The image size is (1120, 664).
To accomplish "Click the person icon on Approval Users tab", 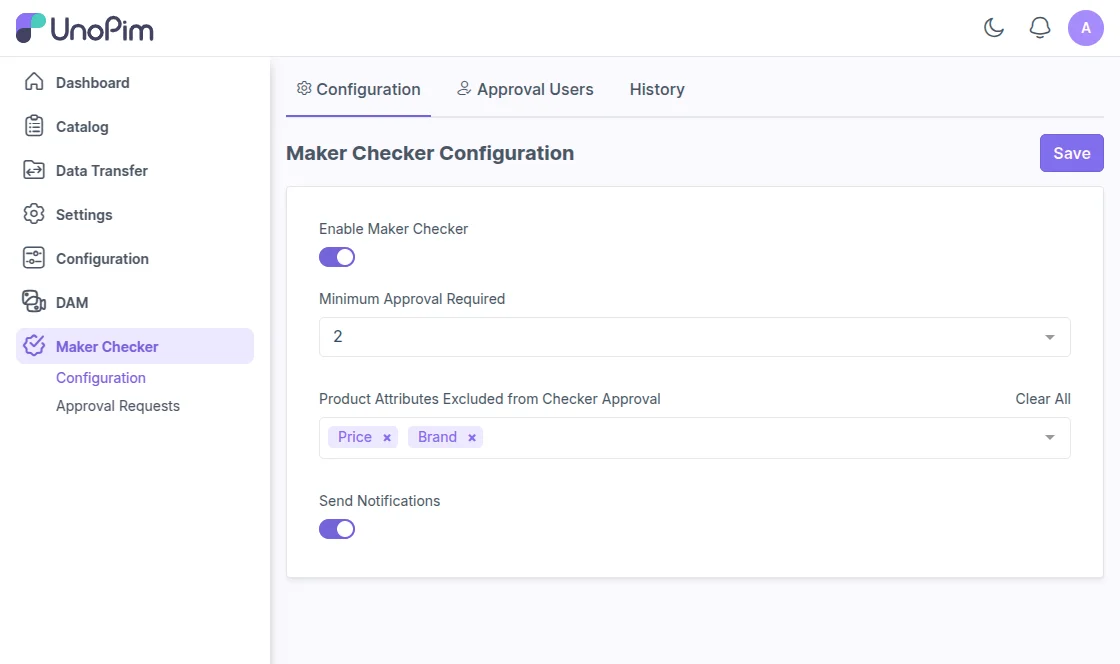I will tap(464, 88).
